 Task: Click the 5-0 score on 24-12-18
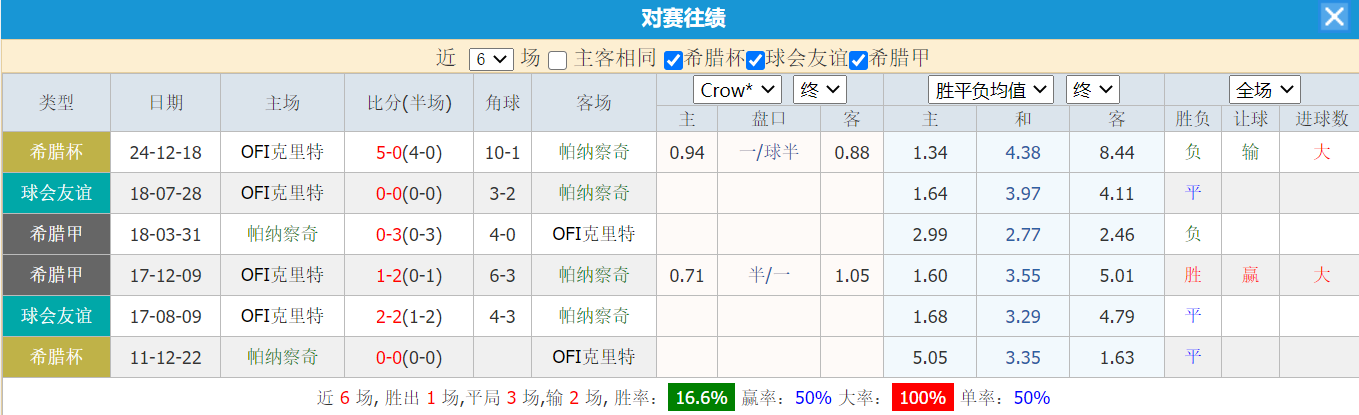click(389, 153)
